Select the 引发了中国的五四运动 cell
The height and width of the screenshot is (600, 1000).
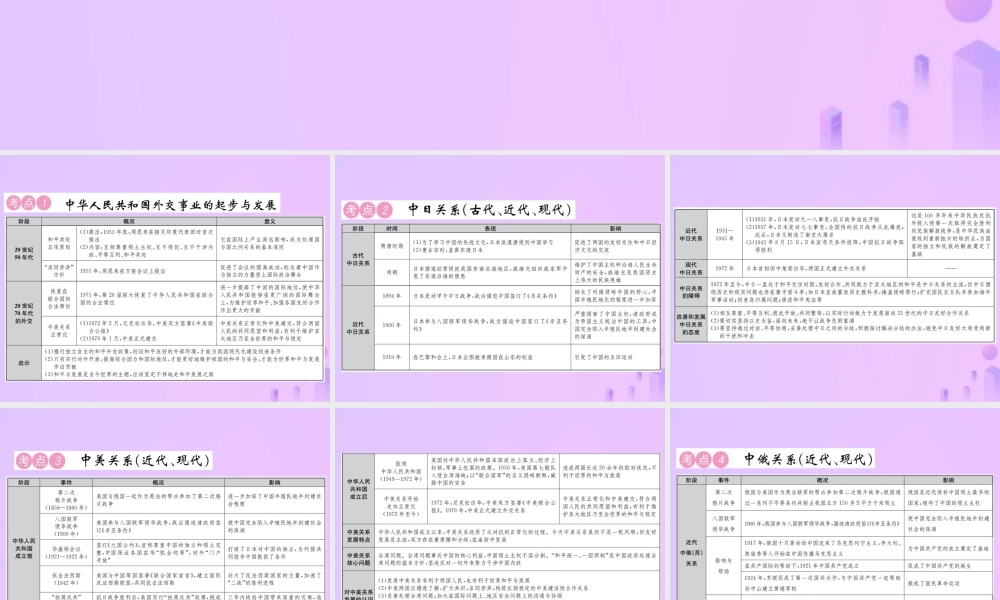(x=615, y=357)
